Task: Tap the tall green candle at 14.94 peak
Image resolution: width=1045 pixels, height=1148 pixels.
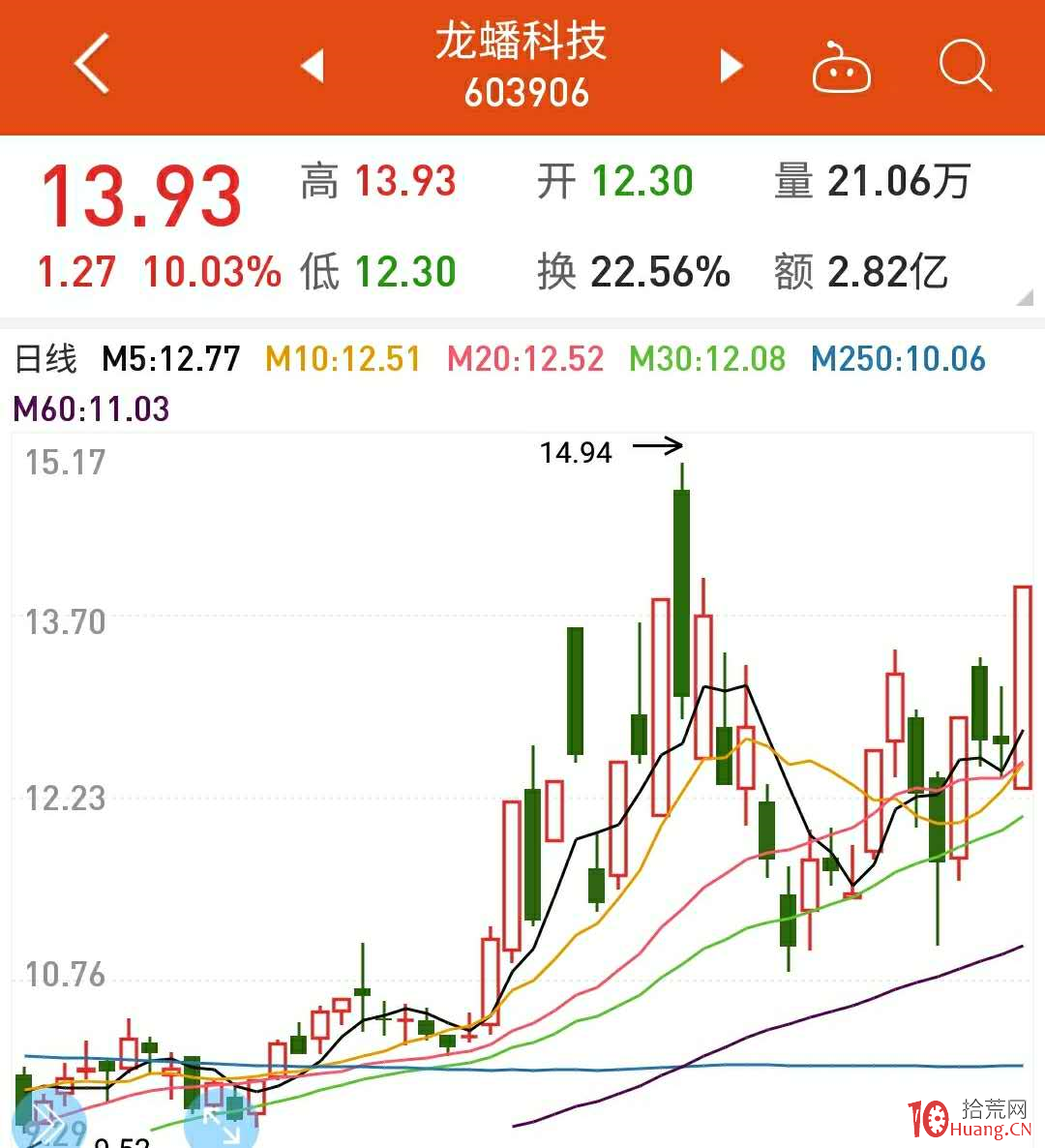Action: [x=681, y=591]
